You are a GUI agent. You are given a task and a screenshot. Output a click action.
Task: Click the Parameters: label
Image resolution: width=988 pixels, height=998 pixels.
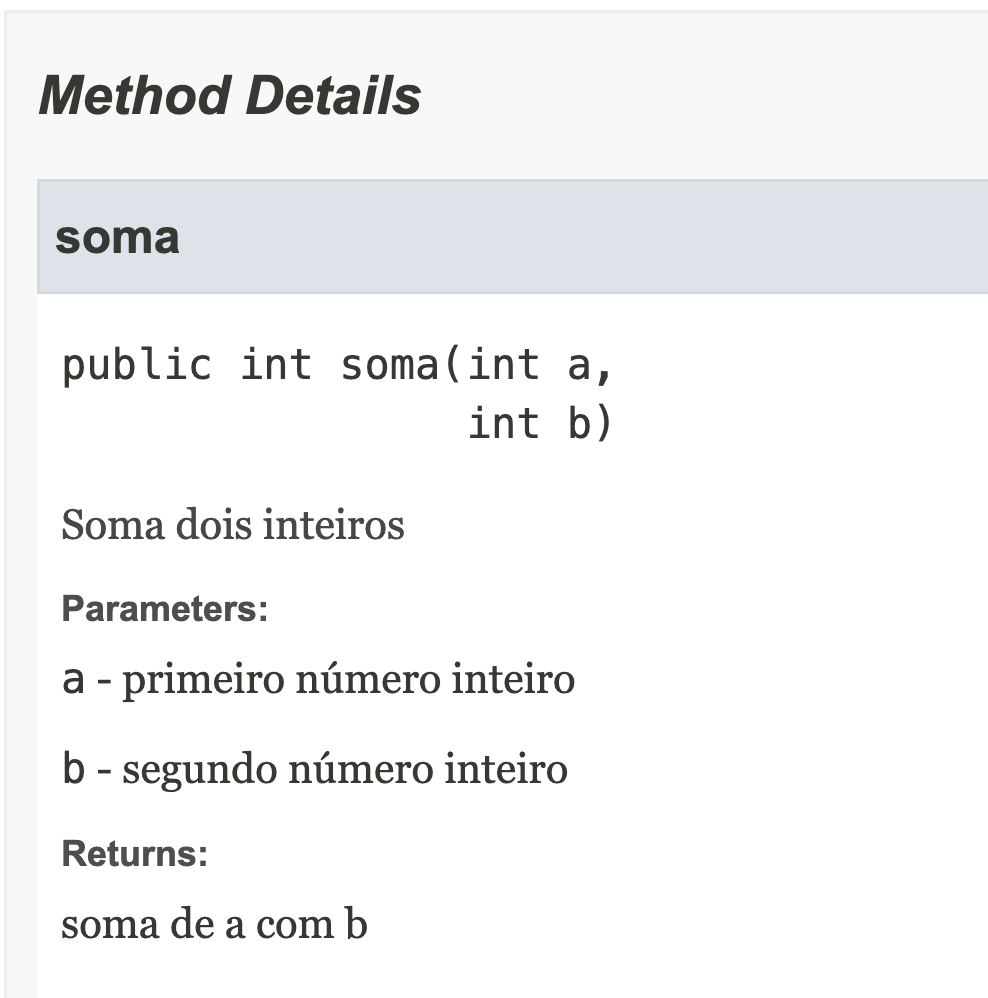click(165, 609)
